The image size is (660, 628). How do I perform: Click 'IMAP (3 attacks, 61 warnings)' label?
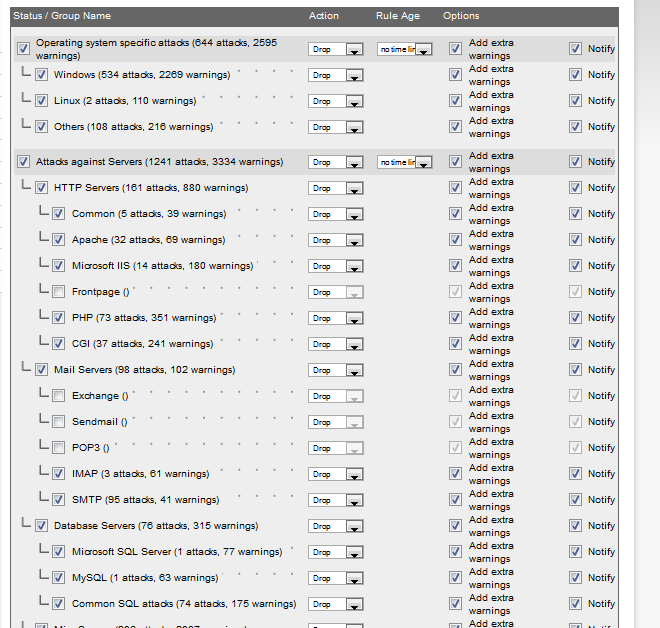[x=141, y=474]
